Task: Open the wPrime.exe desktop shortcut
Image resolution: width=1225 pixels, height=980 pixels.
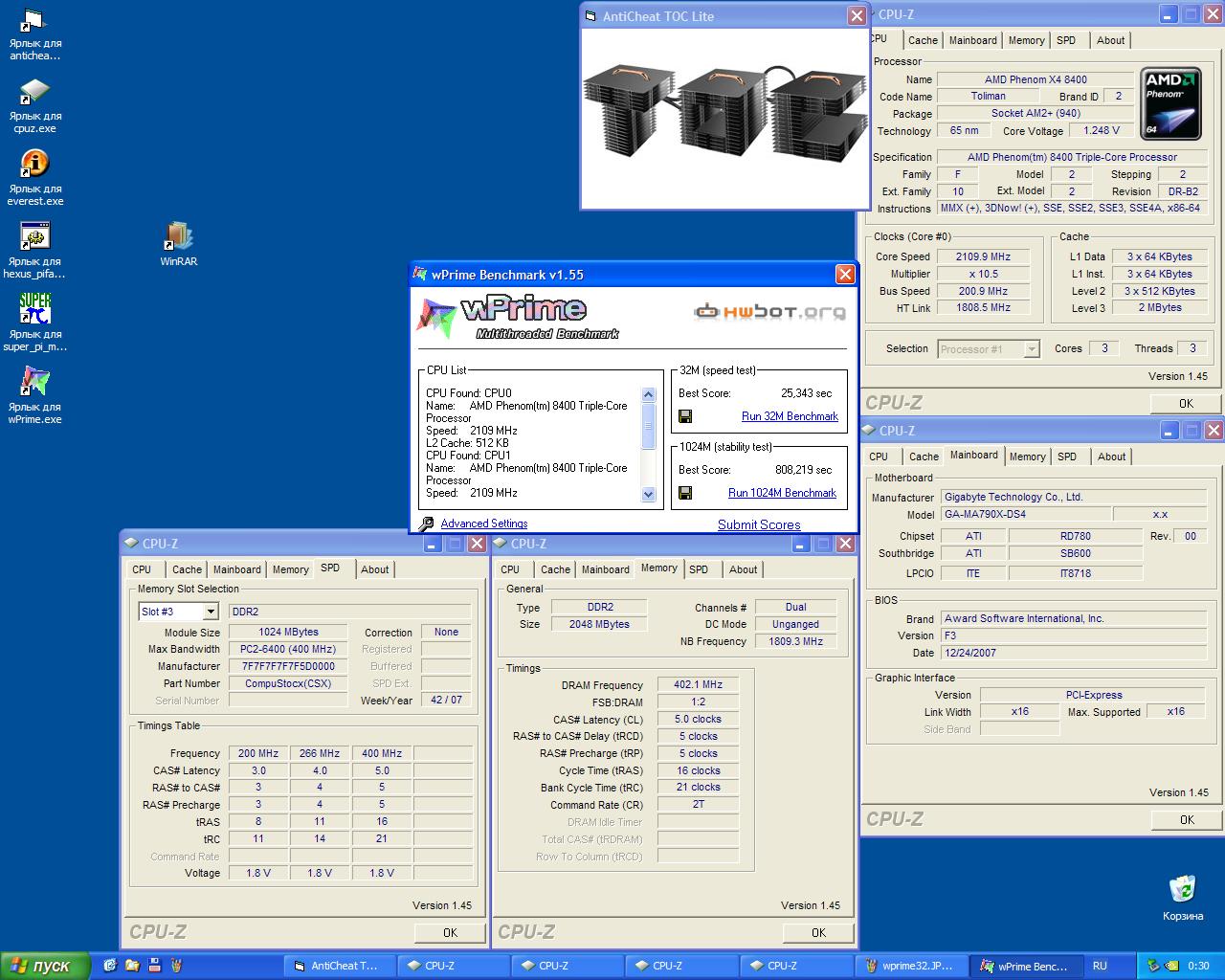Action: click(x=34, y=396)
